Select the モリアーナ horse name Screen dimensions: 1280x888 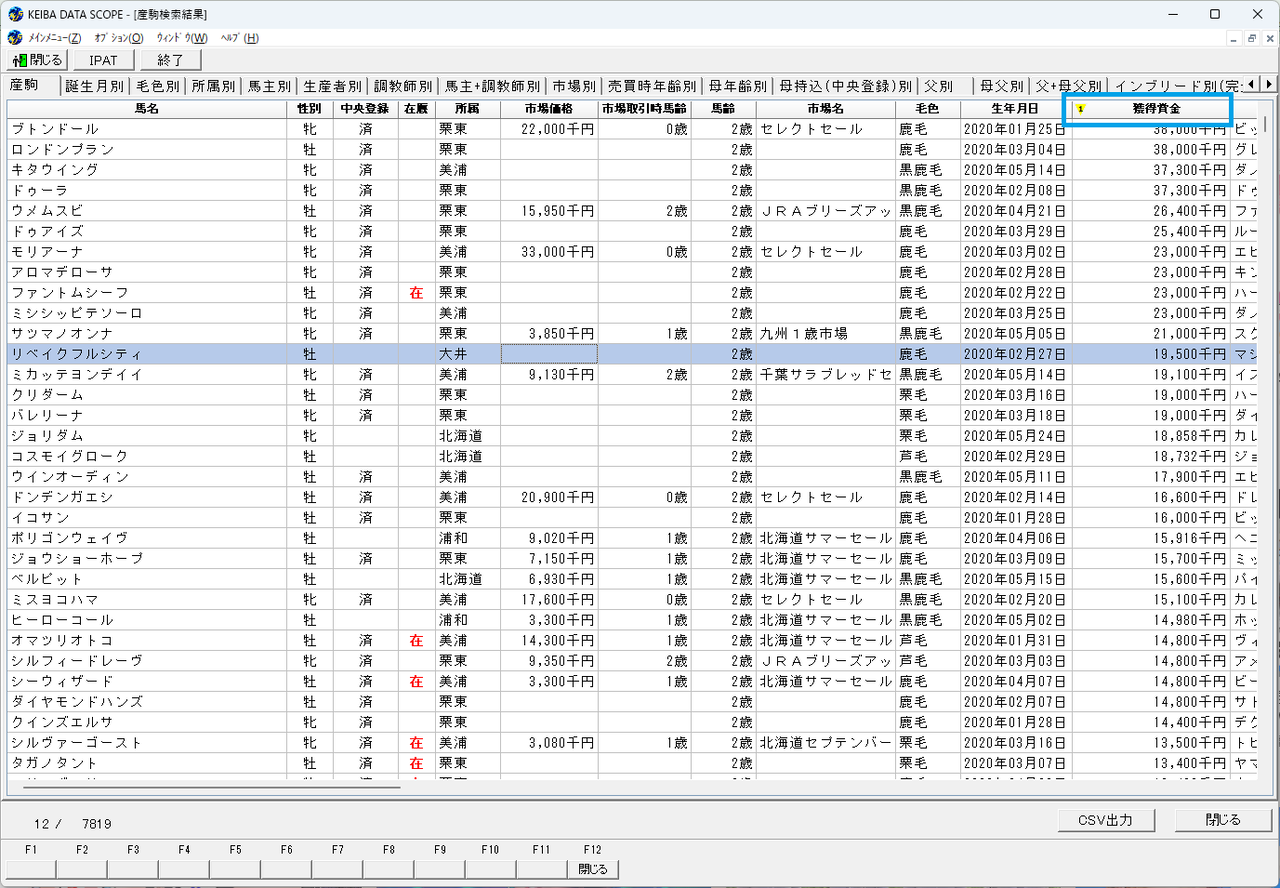(x=47, y=252)
